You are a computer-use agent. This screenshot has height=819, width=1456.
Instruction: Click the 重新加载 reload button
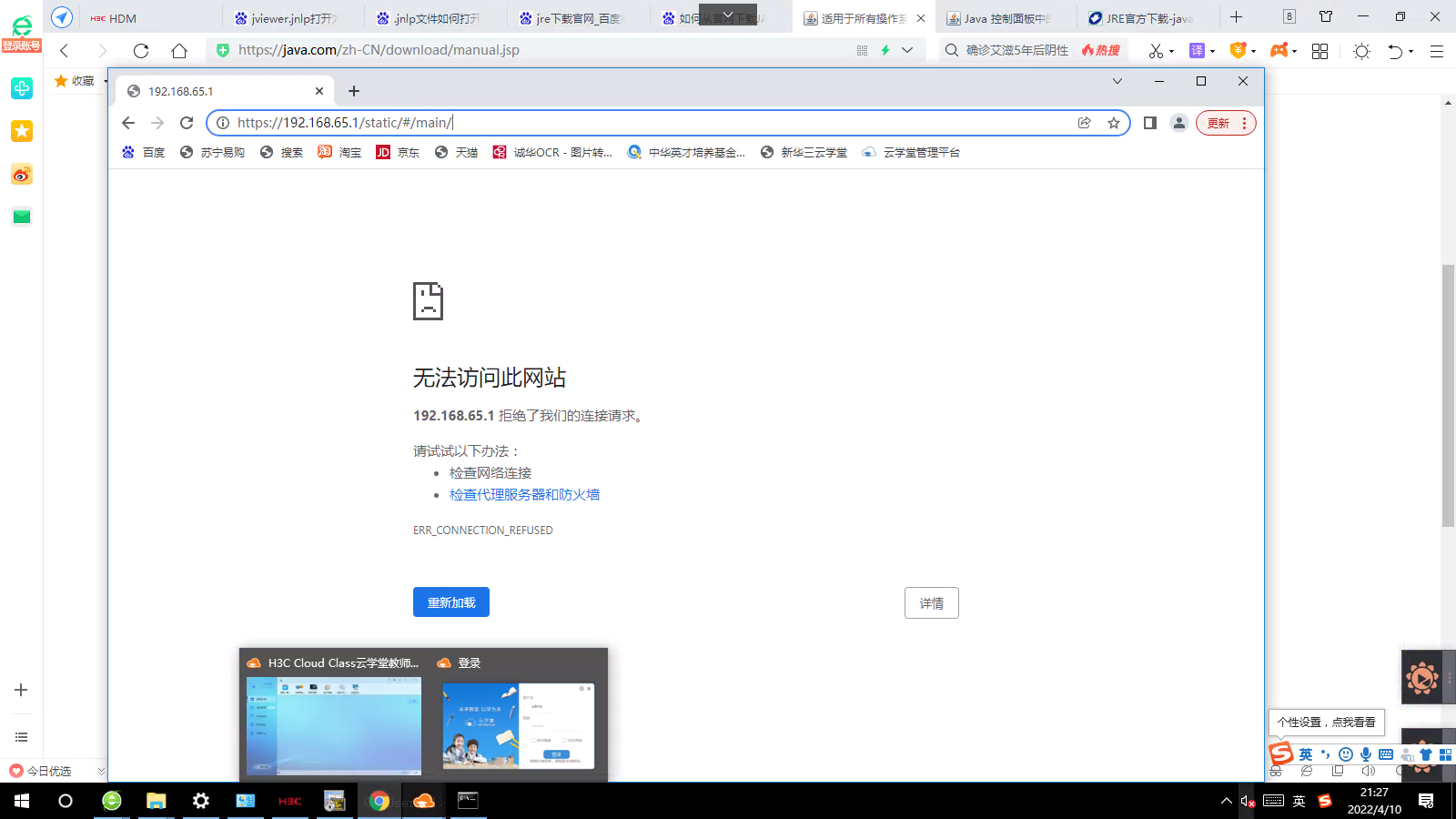click(x=451, y=602)
